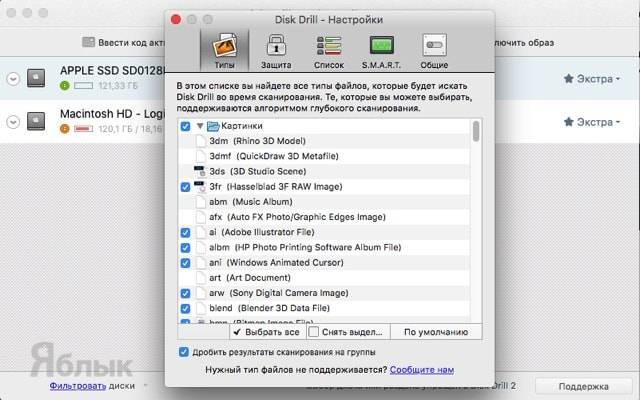Select the afx Auto FX Photo/Graphic row
Screen dimensions: 640x400
(x=324, y=217)
